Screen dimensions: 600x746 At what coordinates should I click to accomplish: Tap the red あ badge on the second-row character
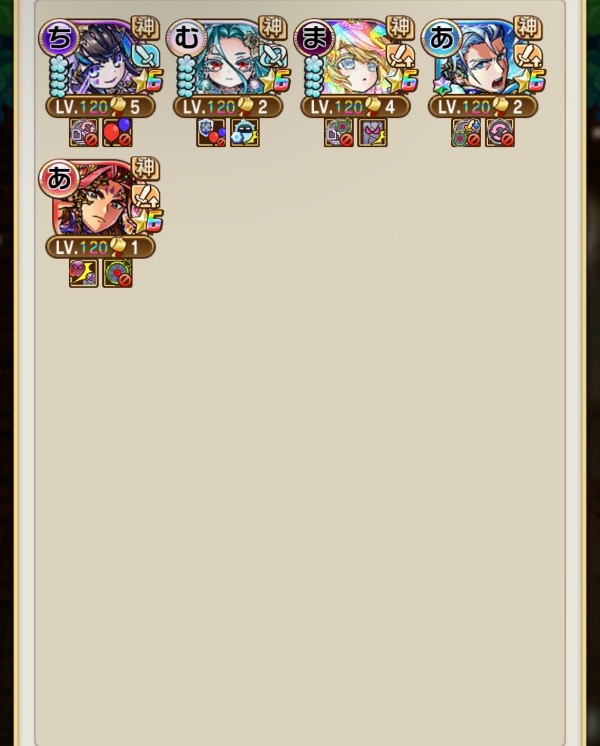(59, 178)
